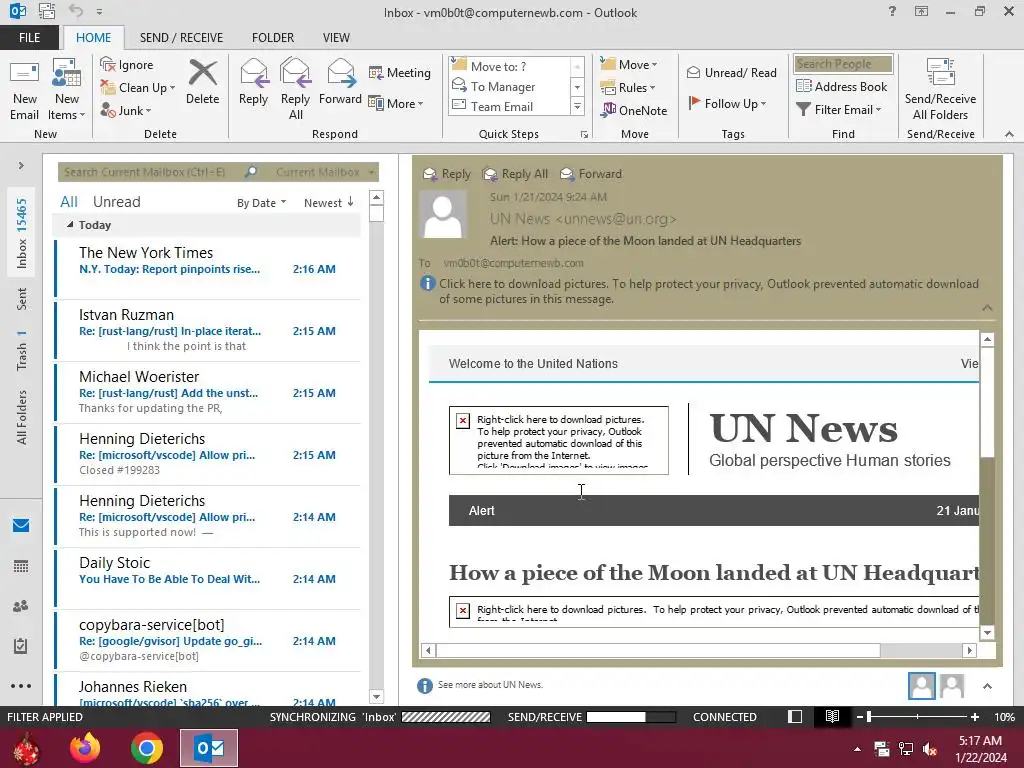Switch to the HOME tab
The height and width of the screenshot is (768, 1024).
(93, 38)
